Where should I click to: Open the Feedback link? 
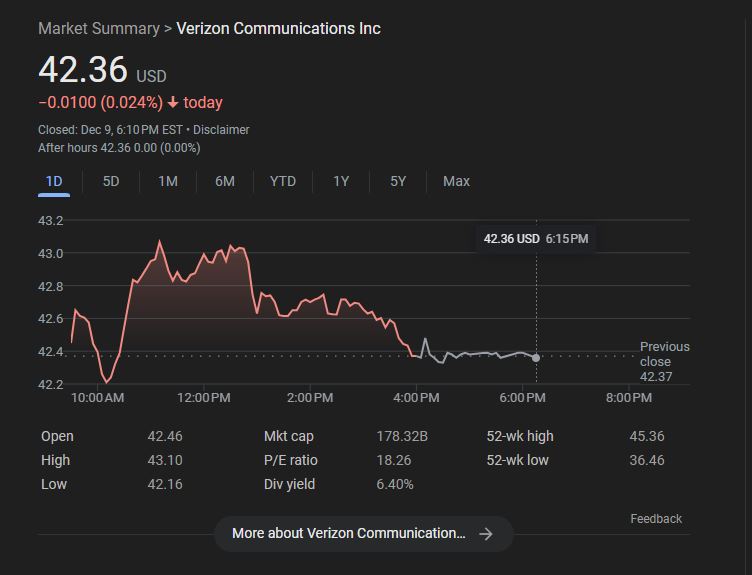point(656,519)
